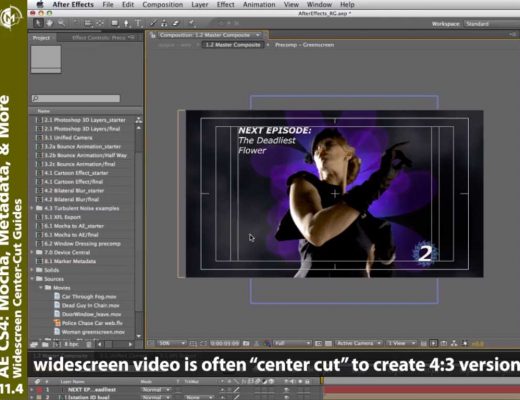Open TrkMat dropdown for layer 2
520x400 pixels.
coord(199,397)
